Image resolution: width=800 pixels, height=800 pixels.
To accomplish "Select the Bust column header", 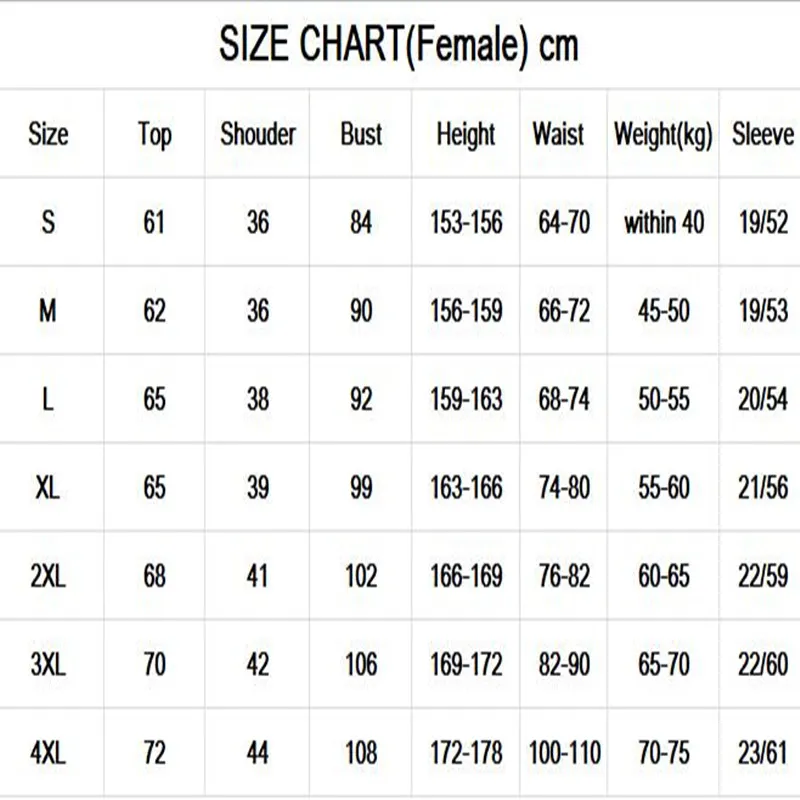I will click(361, 134).
